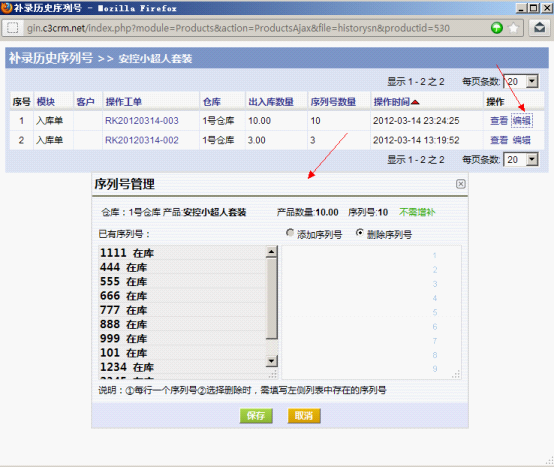Close the 序列号管理 dialog
The image size is (554, 467).
460,184
